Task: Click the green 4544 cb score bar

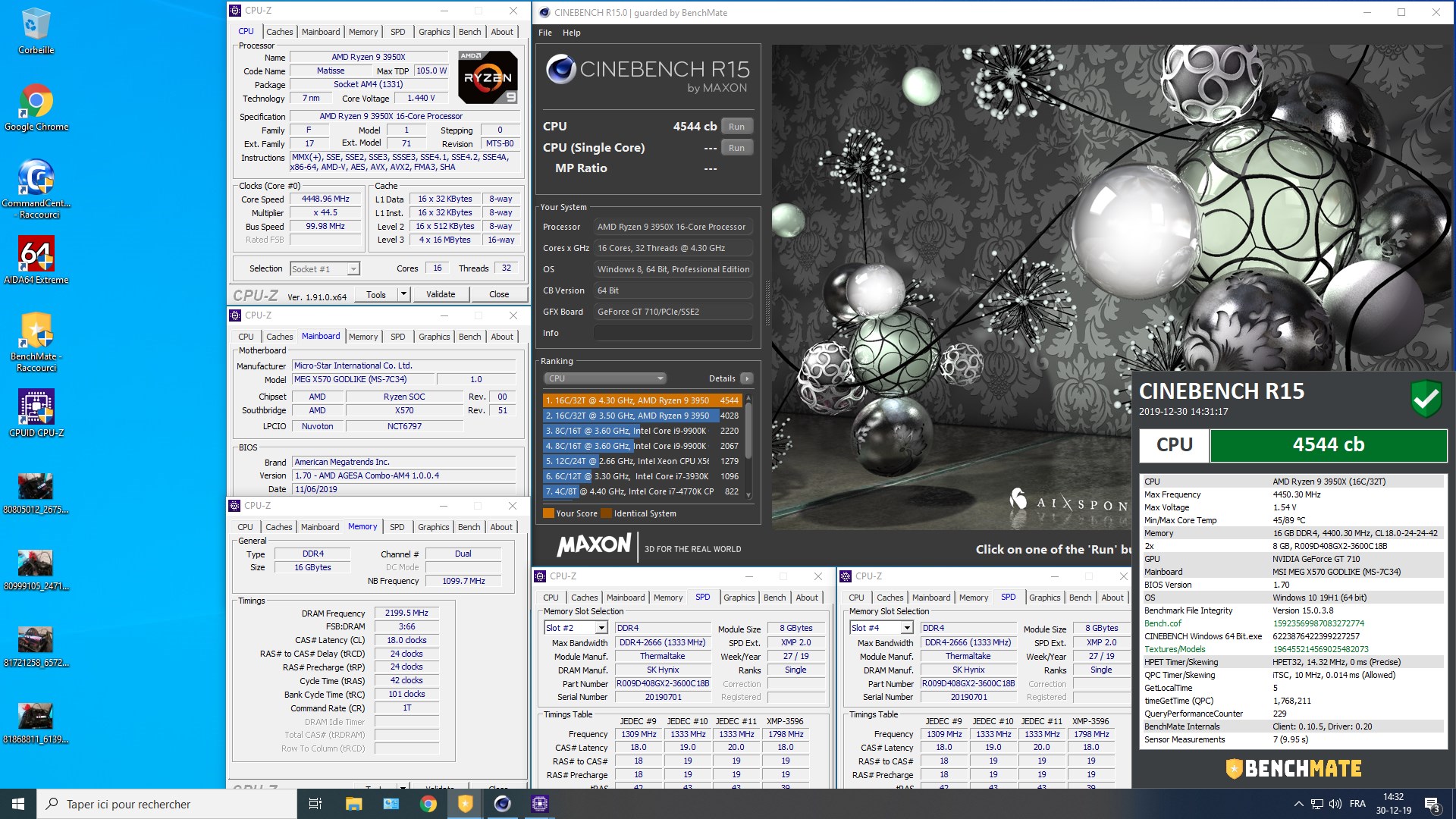Action: [x=1328, y=445]
